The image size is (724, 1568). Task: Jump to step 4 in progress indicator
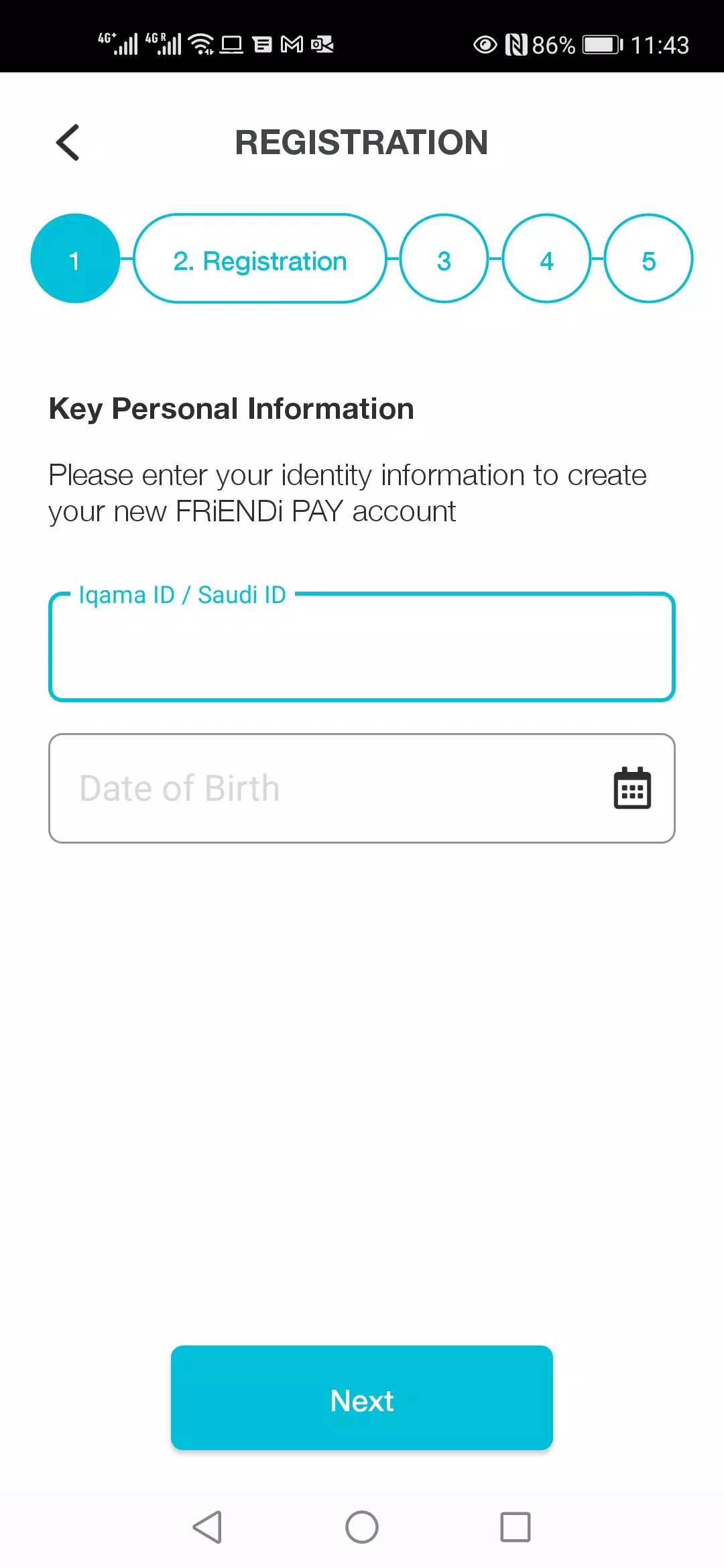coord(546,259)
